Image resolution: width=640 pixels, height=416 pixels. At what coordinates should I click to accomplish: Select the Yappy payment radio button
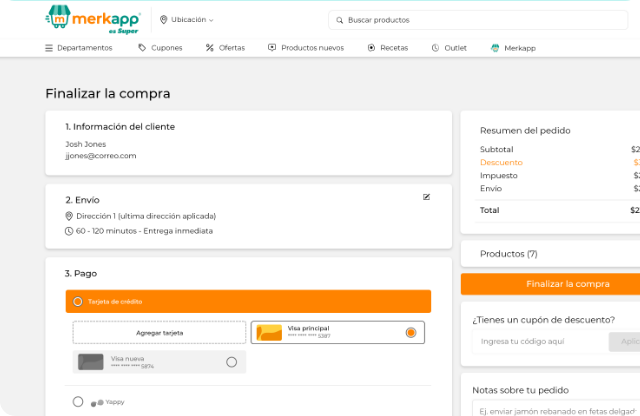click(x=78, y=402)
